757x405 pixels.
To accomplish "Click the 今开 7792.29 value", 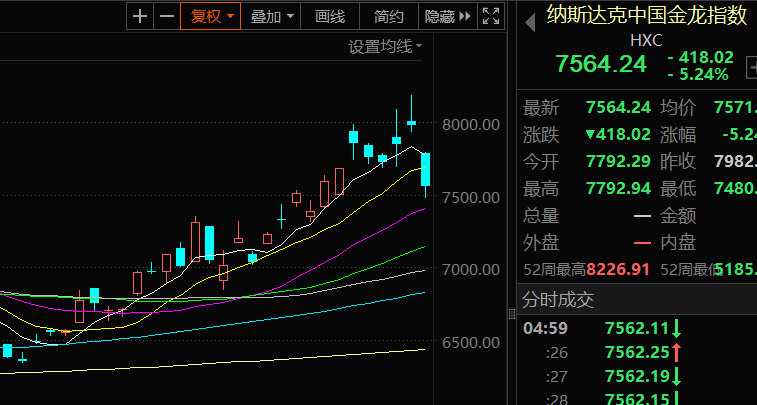I will (x=618, y=161).
